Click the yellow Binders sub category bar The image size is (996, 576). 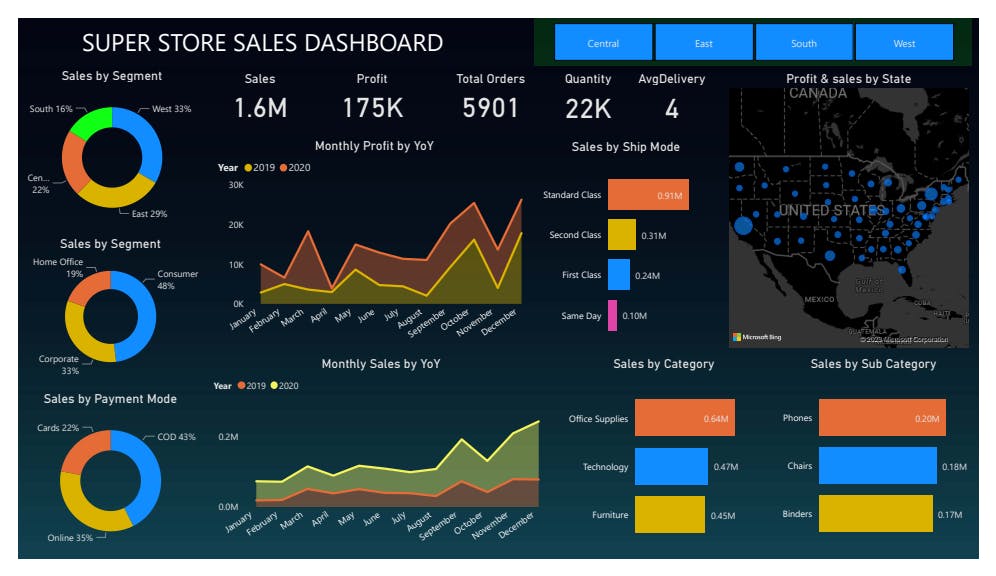[875, 514]
